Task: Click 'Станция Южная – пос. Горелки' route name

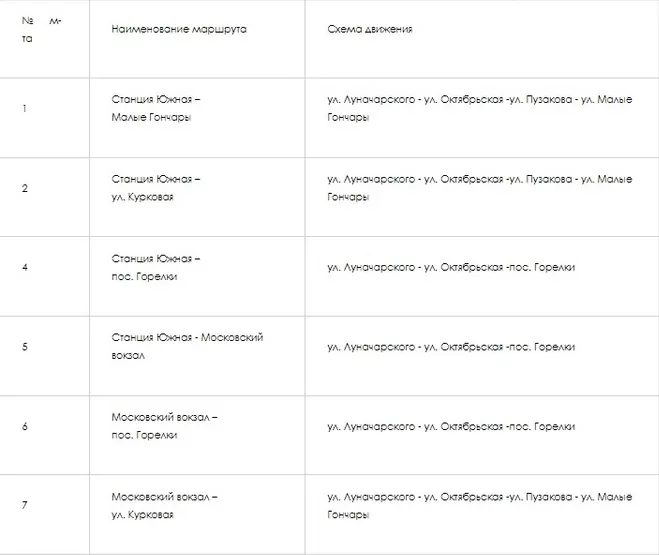Action: coord(156,268)
